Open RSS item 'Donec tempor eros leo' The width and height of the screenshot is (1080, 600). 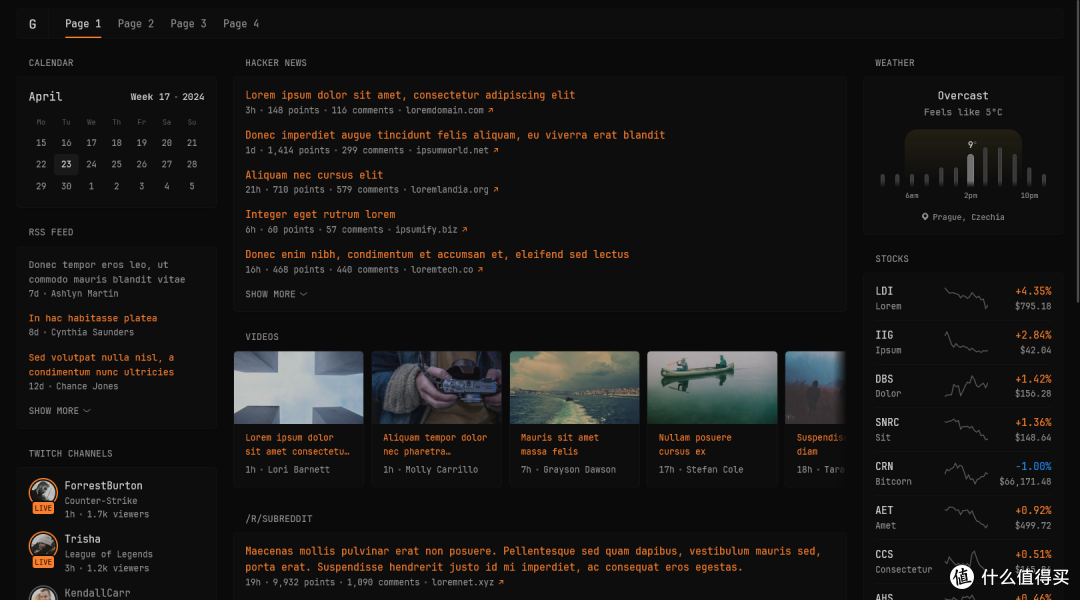point(107,272)
